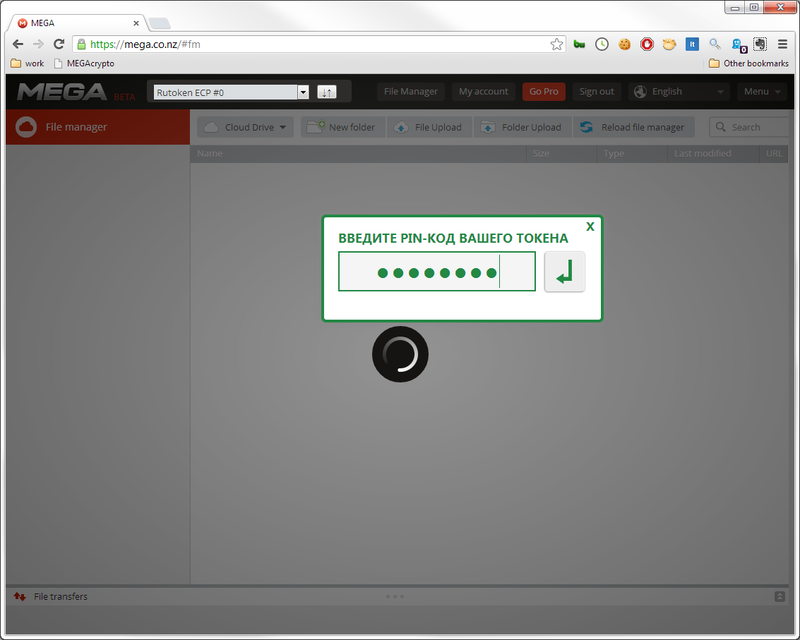The image size is (800, 640).
Task: Close the MEGA browser tab
Action: click(x=136, y=23)
